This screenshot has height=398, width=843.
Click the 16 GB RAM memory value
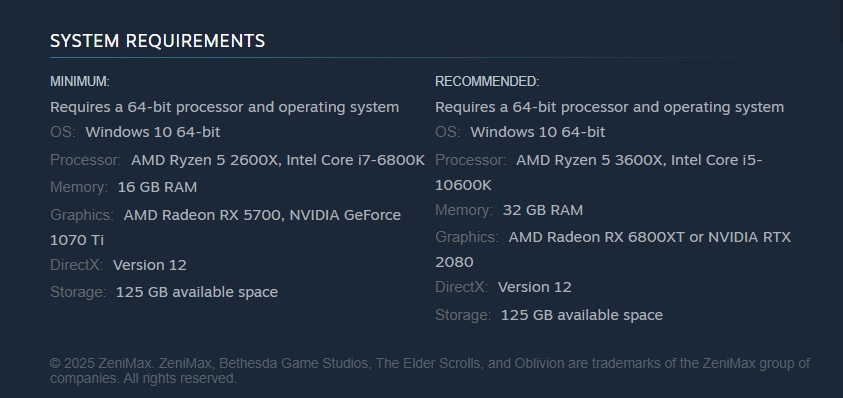157,187
